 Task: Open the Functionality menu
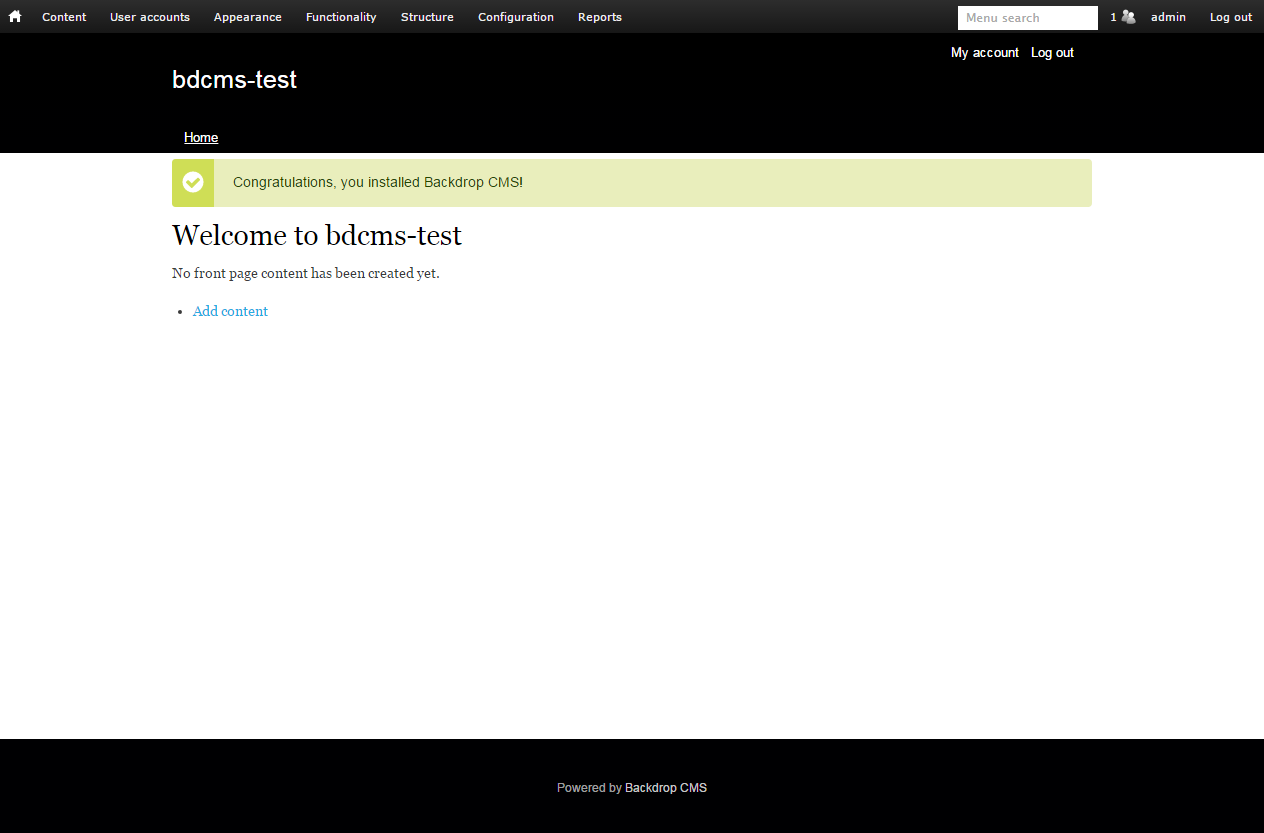(341, 17)
